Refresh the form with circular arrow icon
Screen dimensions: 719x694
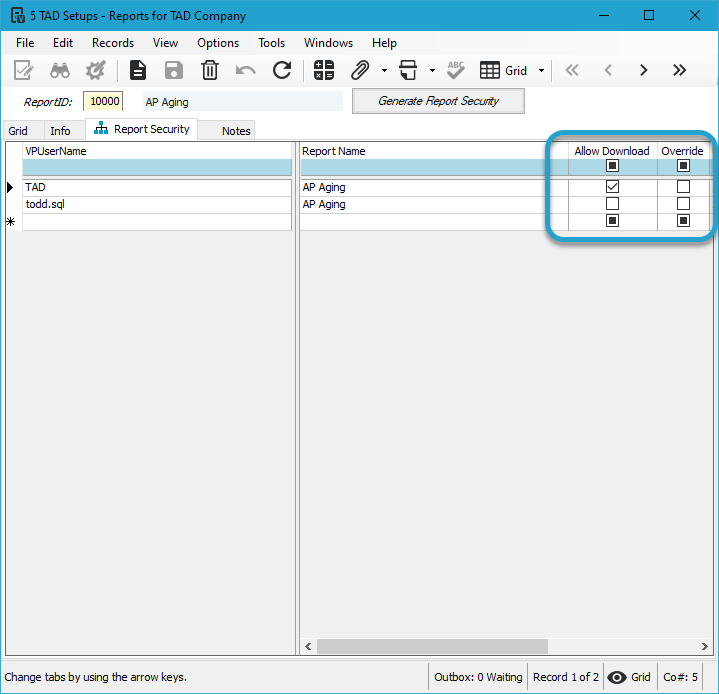tap(282, 71)
